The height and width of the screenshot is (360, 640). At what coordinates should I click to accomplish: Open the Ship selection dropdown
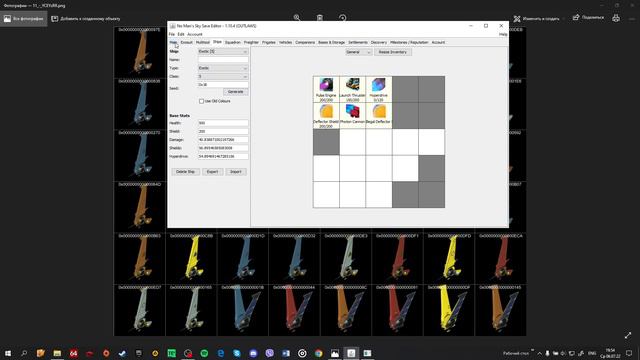(223, 52)
